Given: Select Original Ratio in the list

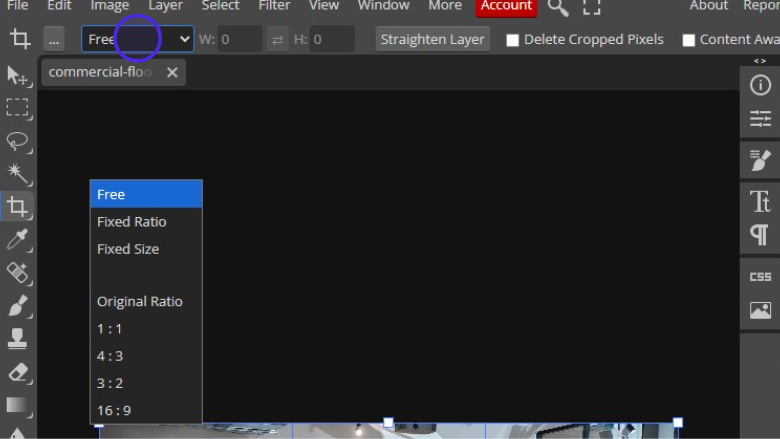Looking at the screenshot, I should (140, 302).
